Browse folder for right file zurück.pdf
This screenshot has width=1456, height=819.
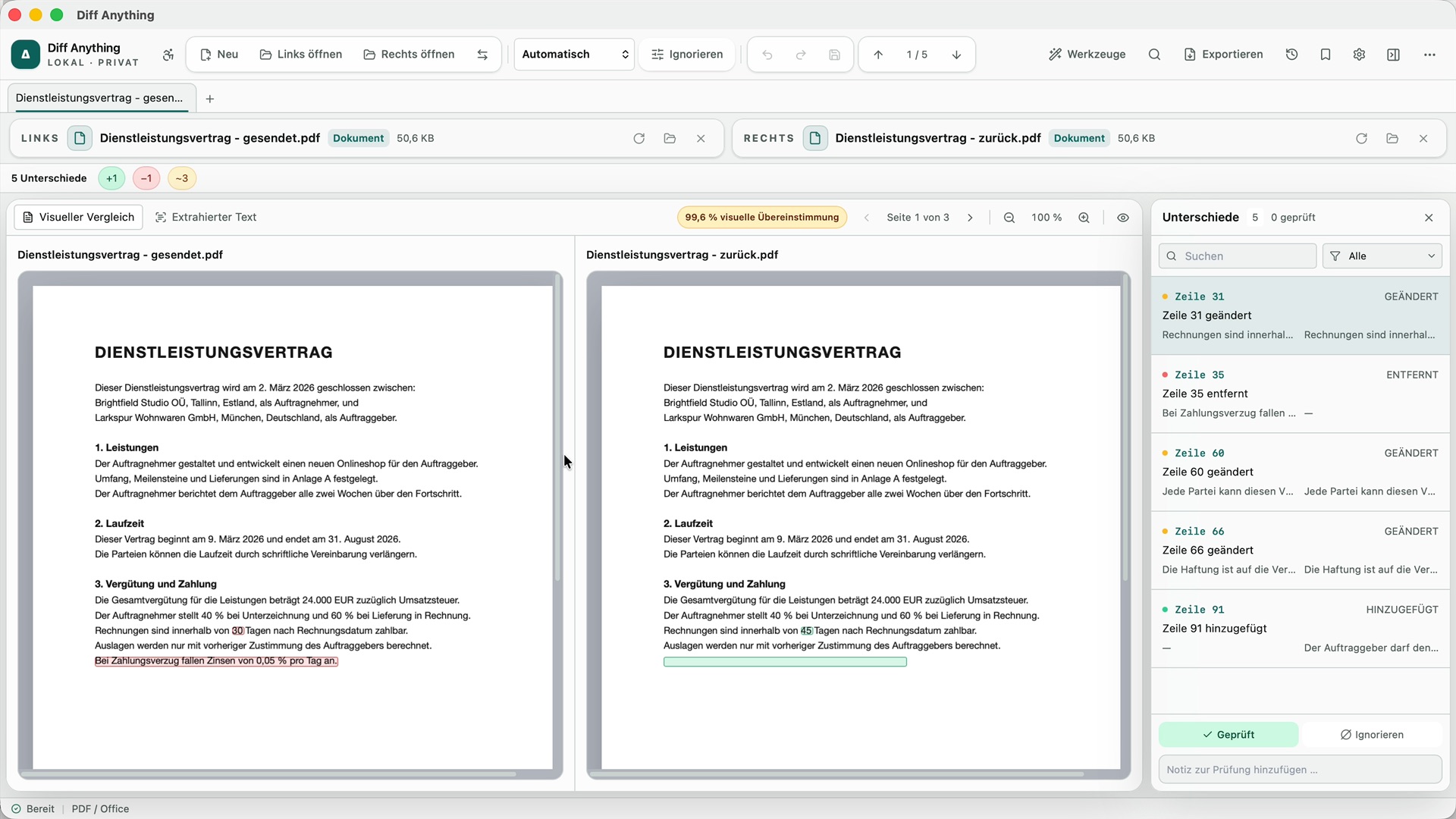pos(1392,138)
